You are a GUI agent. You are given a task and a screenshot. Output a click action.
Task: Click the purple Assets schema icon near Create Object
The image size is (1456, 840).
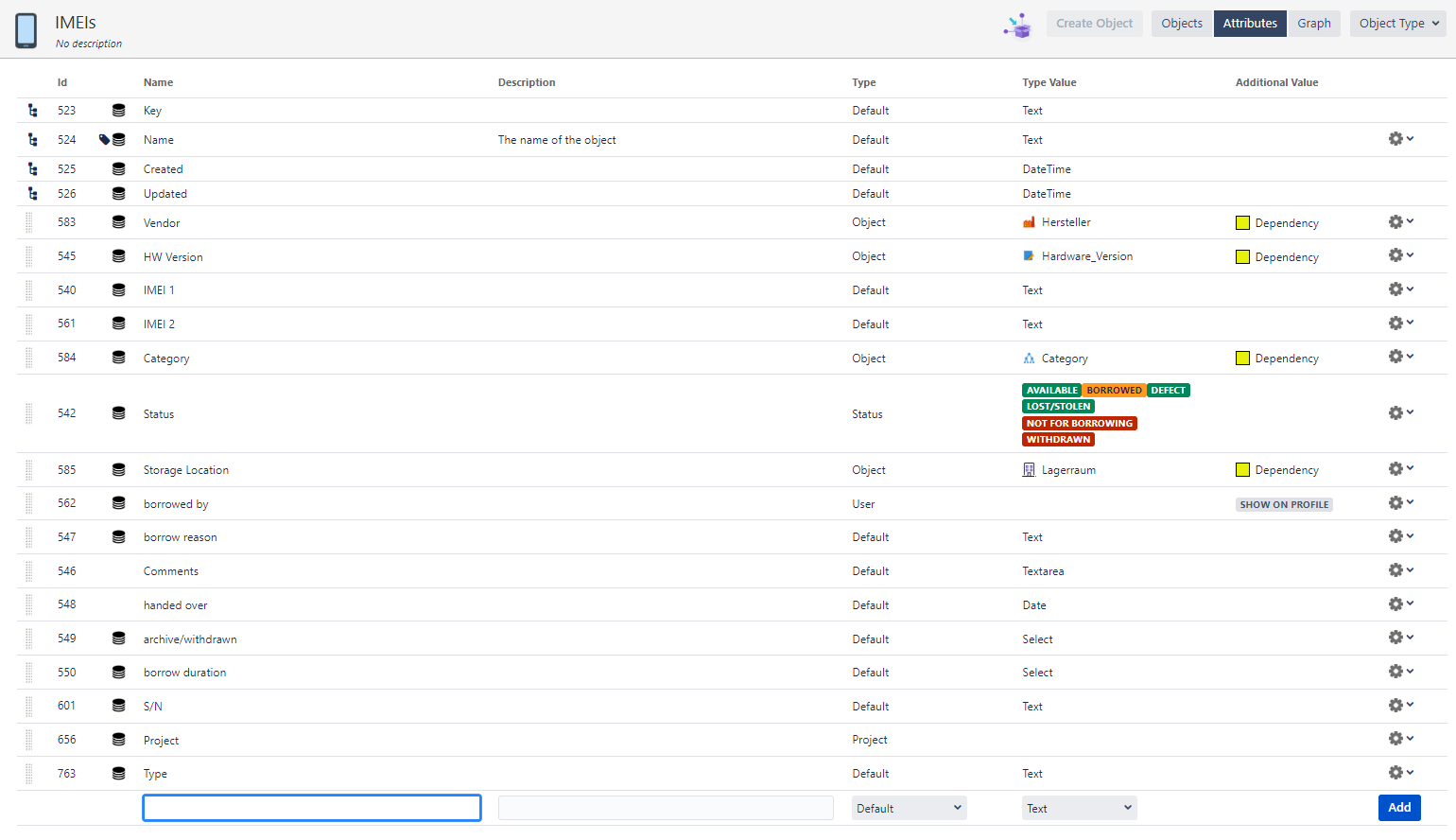(x=1016, y=26)
